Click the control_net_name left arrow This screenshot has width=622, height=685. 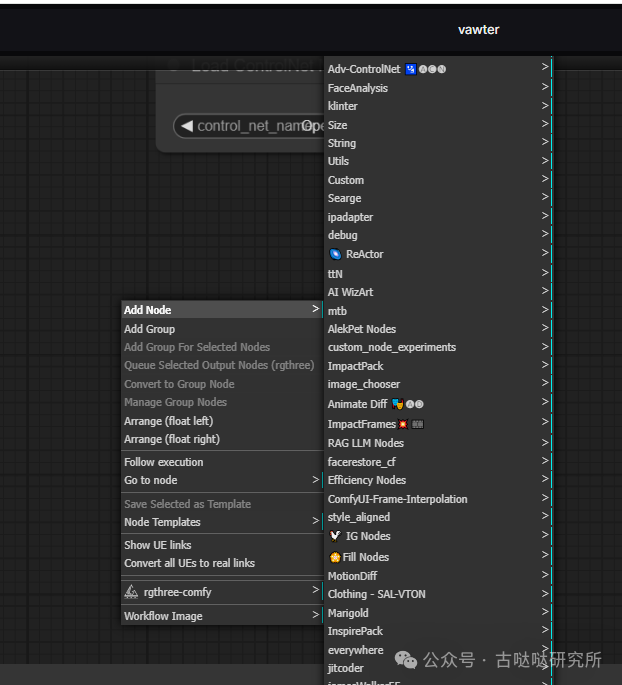tap(187, 126)
